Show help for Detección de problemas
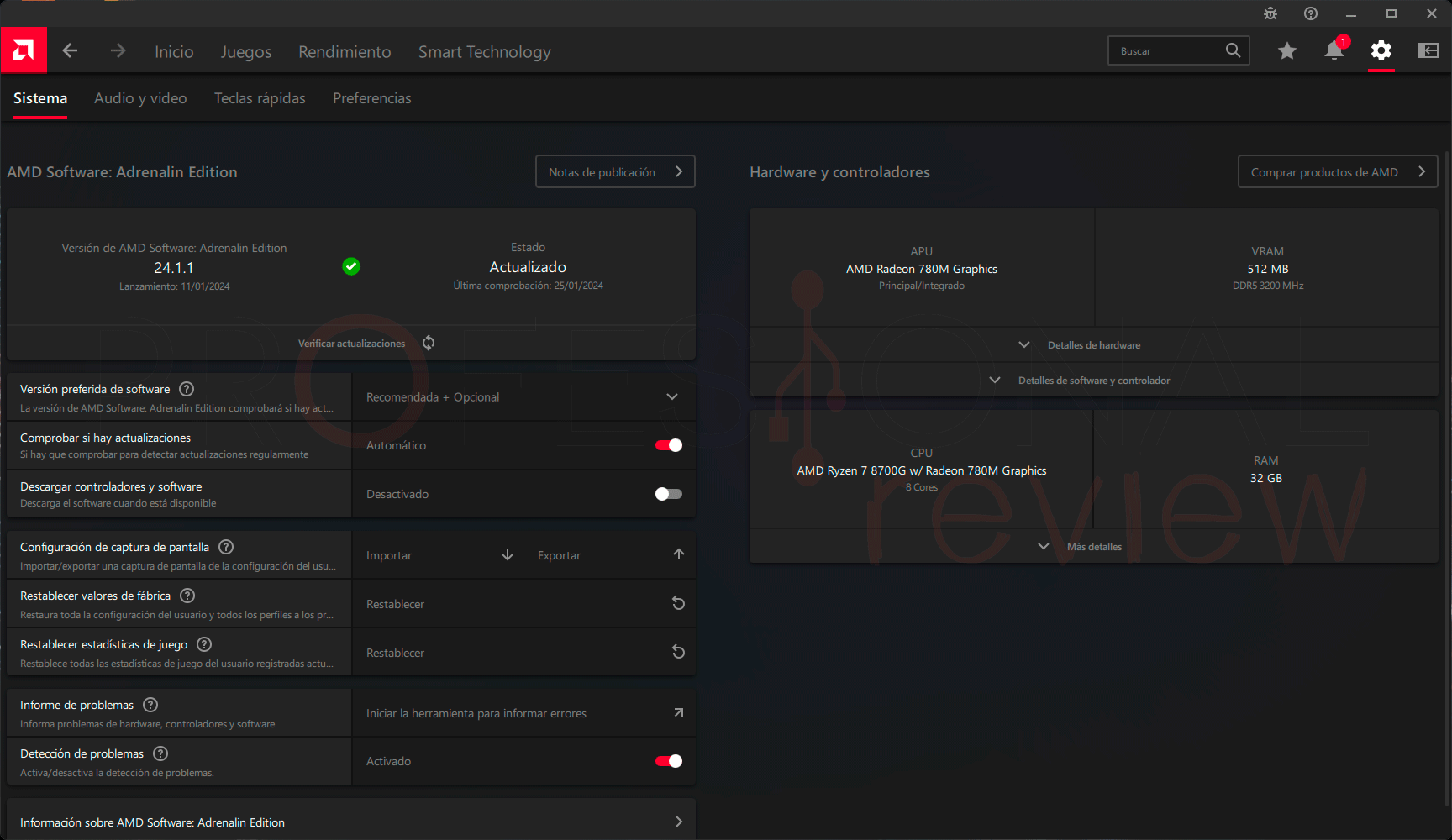 (160, 753)
